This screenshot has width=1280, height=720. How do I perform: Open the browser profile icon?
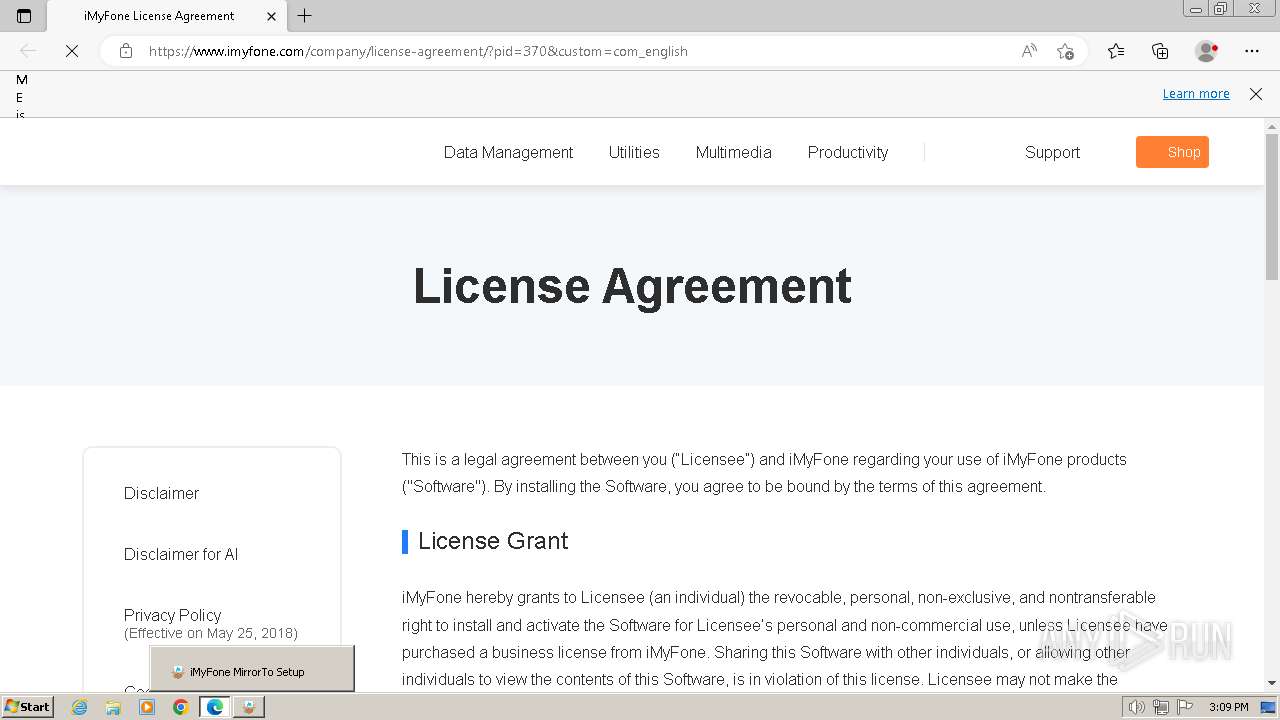click(1206, 51)
